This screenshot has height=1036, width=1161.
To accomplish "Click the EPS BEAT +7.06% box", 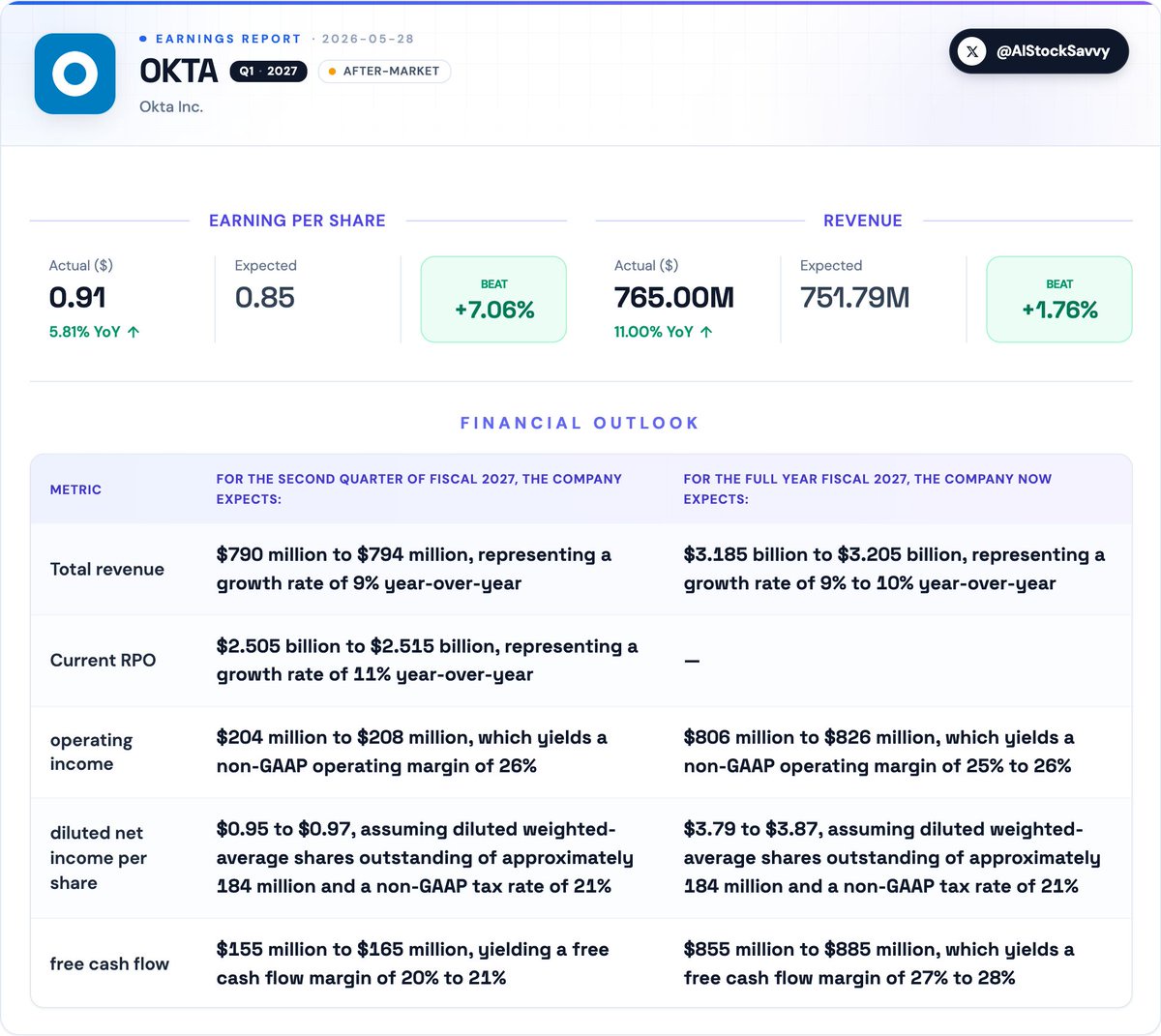I will [493, 299].
